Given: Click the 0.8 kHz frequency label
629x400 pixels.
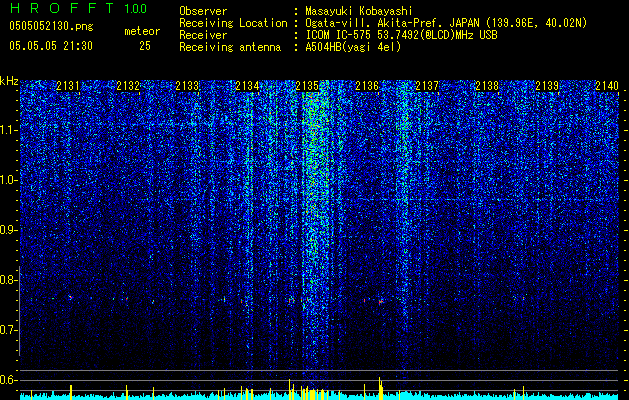Looking at the screenshot, I should pyautogui.click(x=9, y=280).
